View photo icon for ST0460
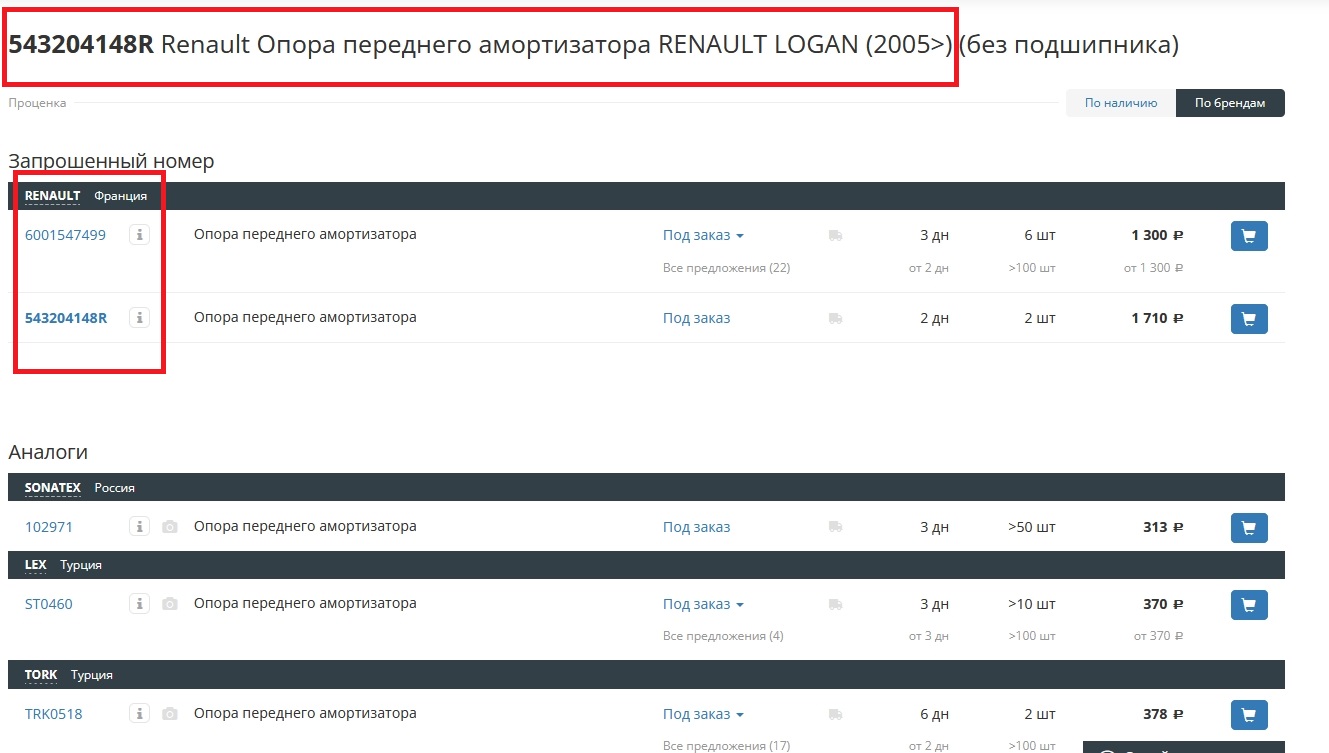This screenshot has height=753, width=1329. click(x=170, y=604)
